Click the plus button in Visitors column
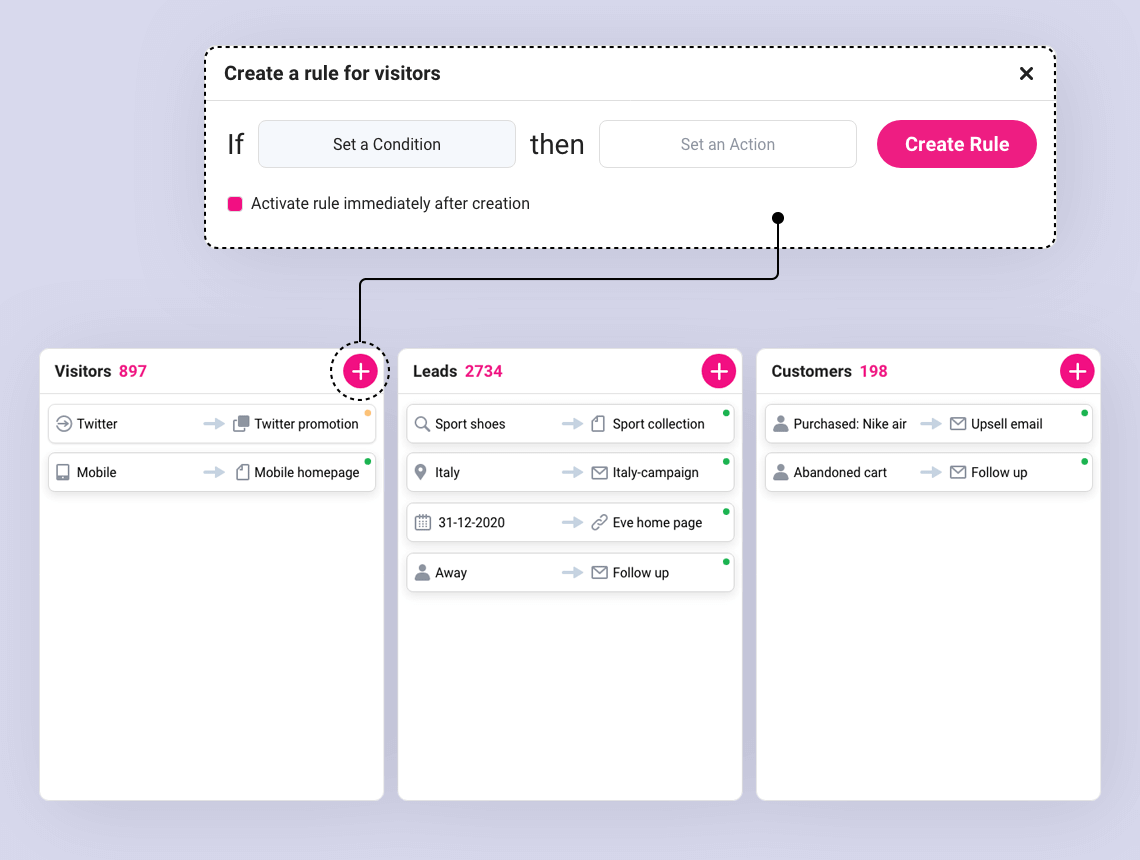Image resolution: width=1140 pixels, height=860 pixels. tap(360, 371)
